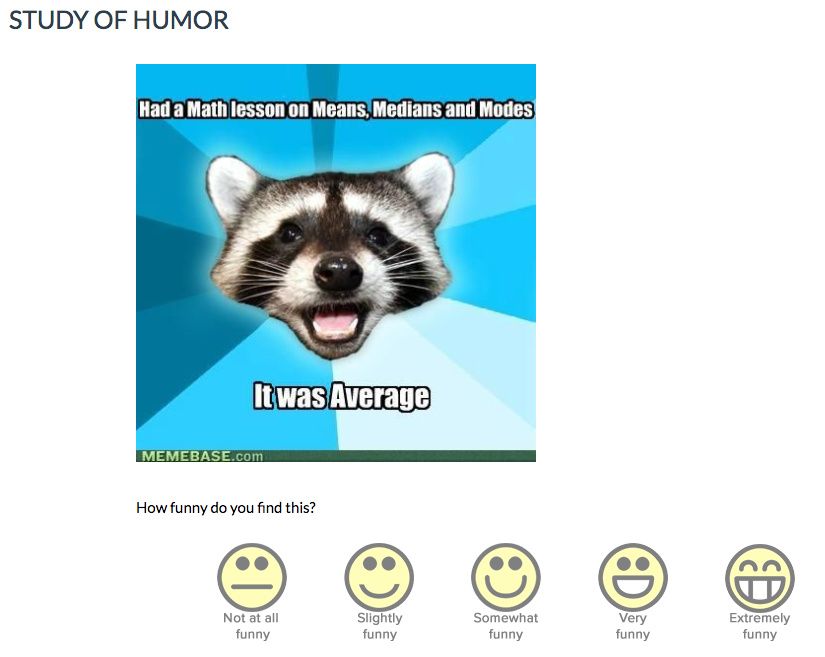Click the 'Means, Medians and Modes' caption
The height and width of the screenshot is (657, 825).
click(422, 109)
